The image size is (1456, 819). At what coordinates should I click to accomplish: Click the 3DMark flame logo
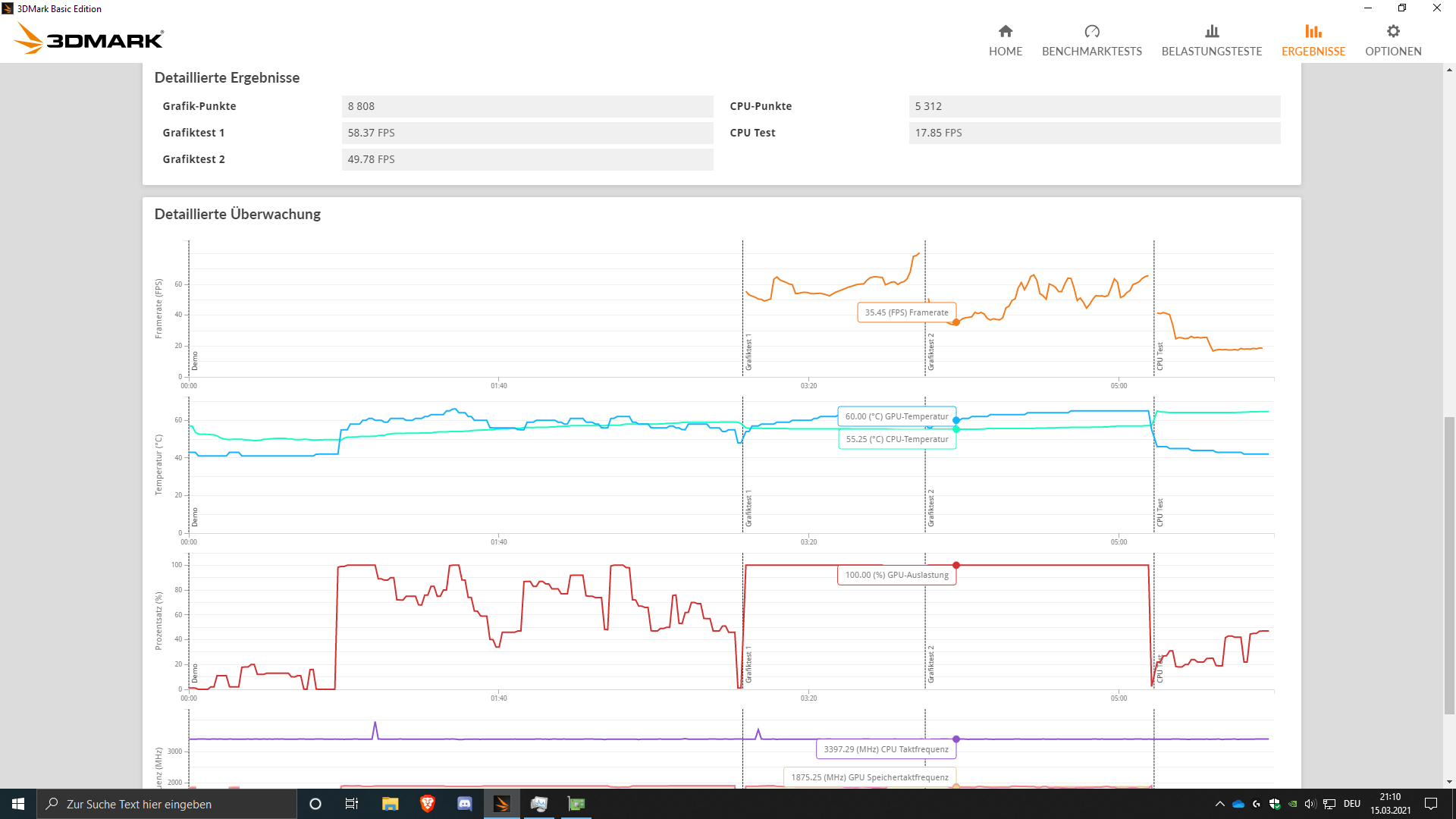(x=30, y=39)
